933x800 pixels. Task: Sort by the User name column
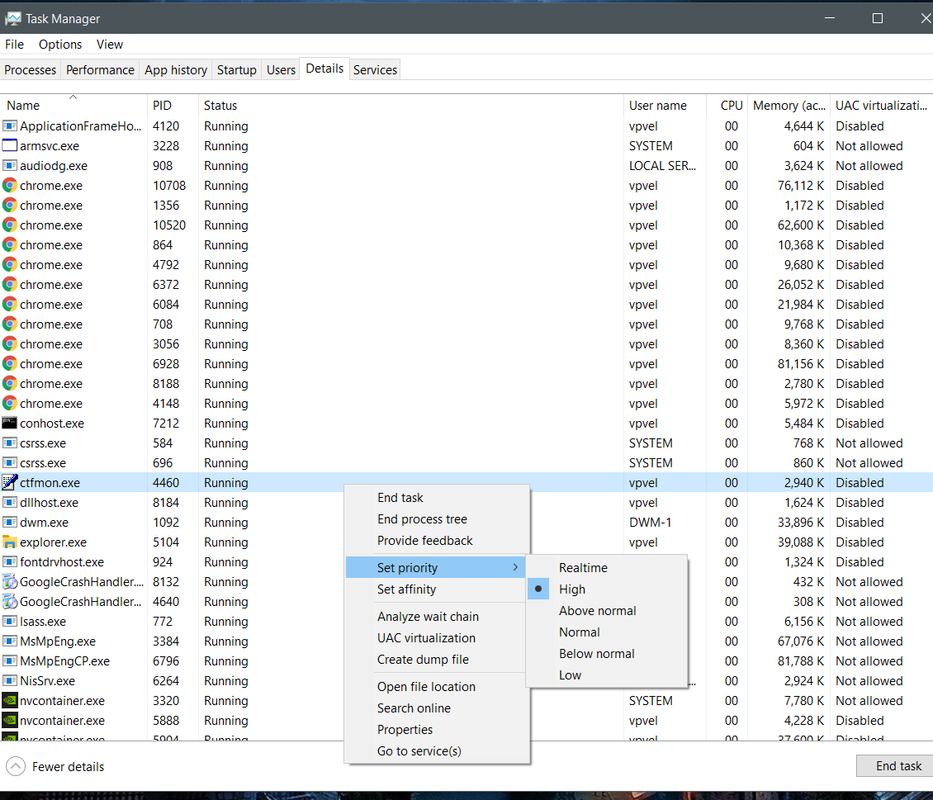coord(665,105)
